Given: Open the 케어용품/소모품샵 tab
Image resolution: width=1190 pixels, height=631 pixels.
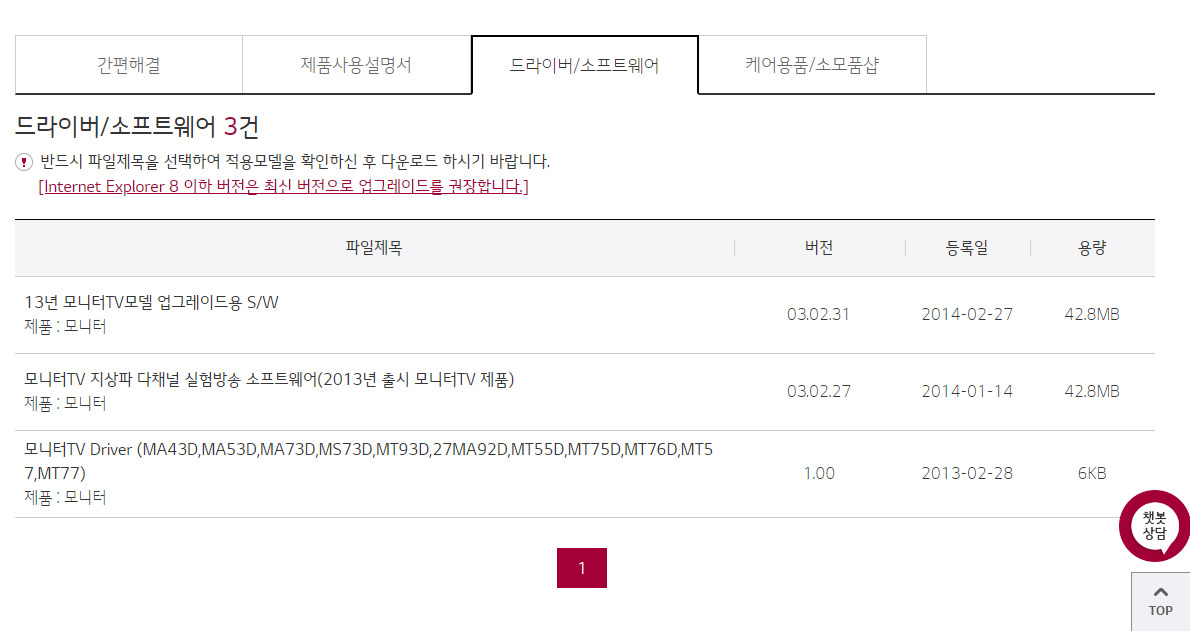Looking at the screenshot, I should pyautogui.click(x=812, y=65).
